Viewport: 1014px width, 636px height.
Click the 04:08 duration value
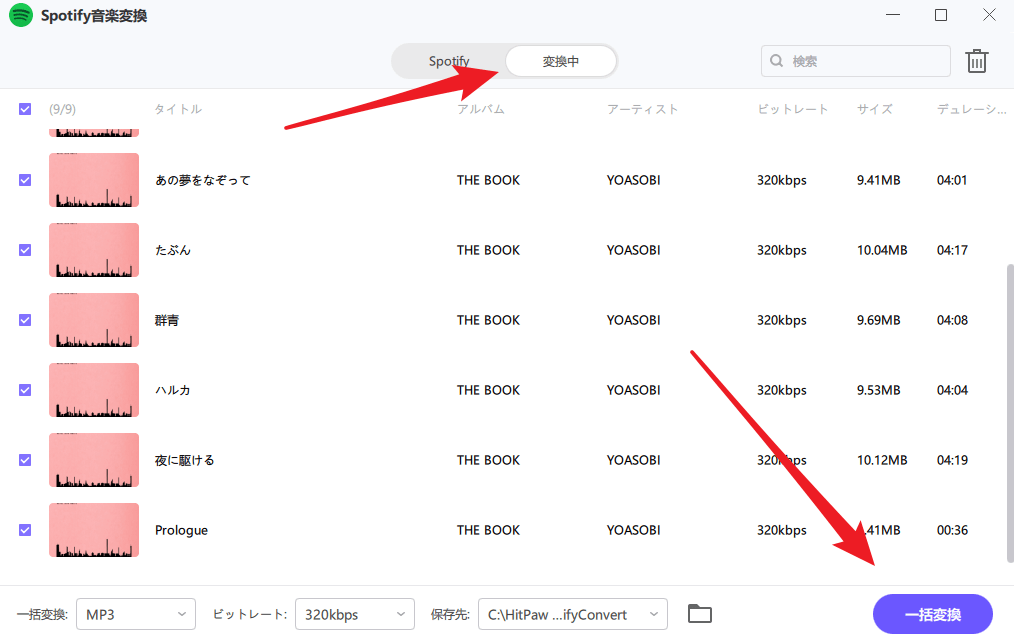(953, 320)
